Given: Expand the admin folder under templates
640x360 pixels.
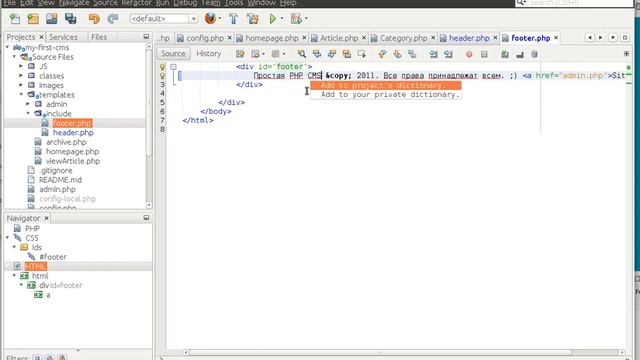Looking at the screenshot, I should [28, 104].
